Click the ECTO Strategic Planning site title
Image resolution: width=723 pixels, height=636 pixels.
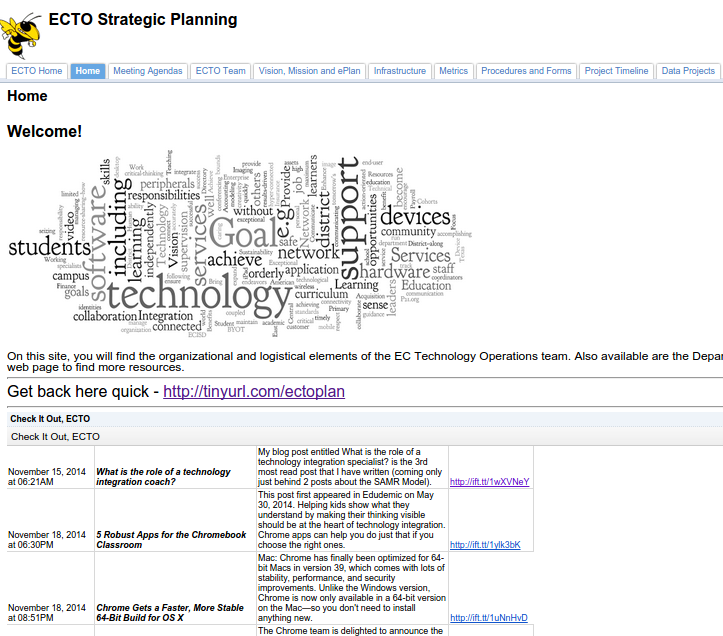pos(143,19)
